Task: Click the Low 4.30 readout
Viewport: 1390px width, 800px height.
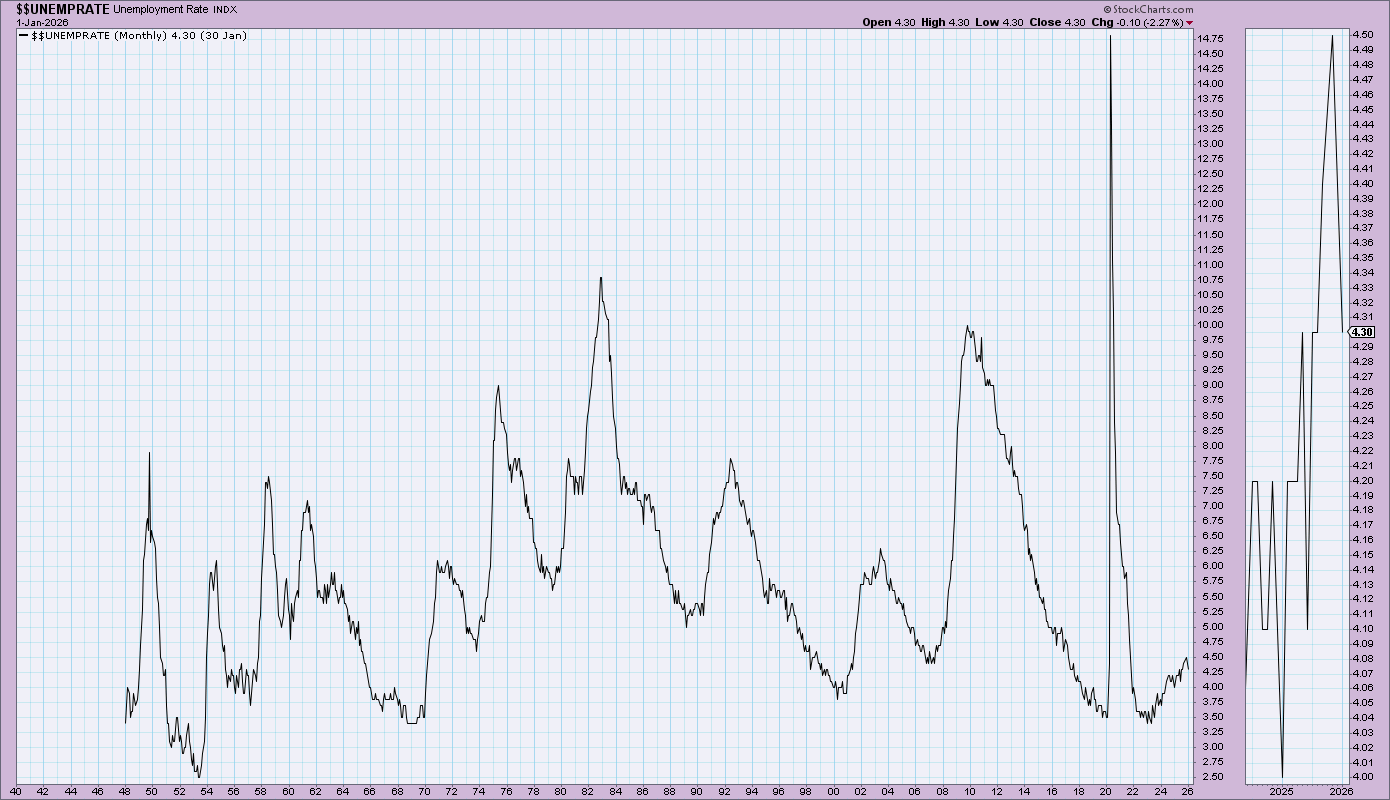Action: click(x=1001, y=22)
